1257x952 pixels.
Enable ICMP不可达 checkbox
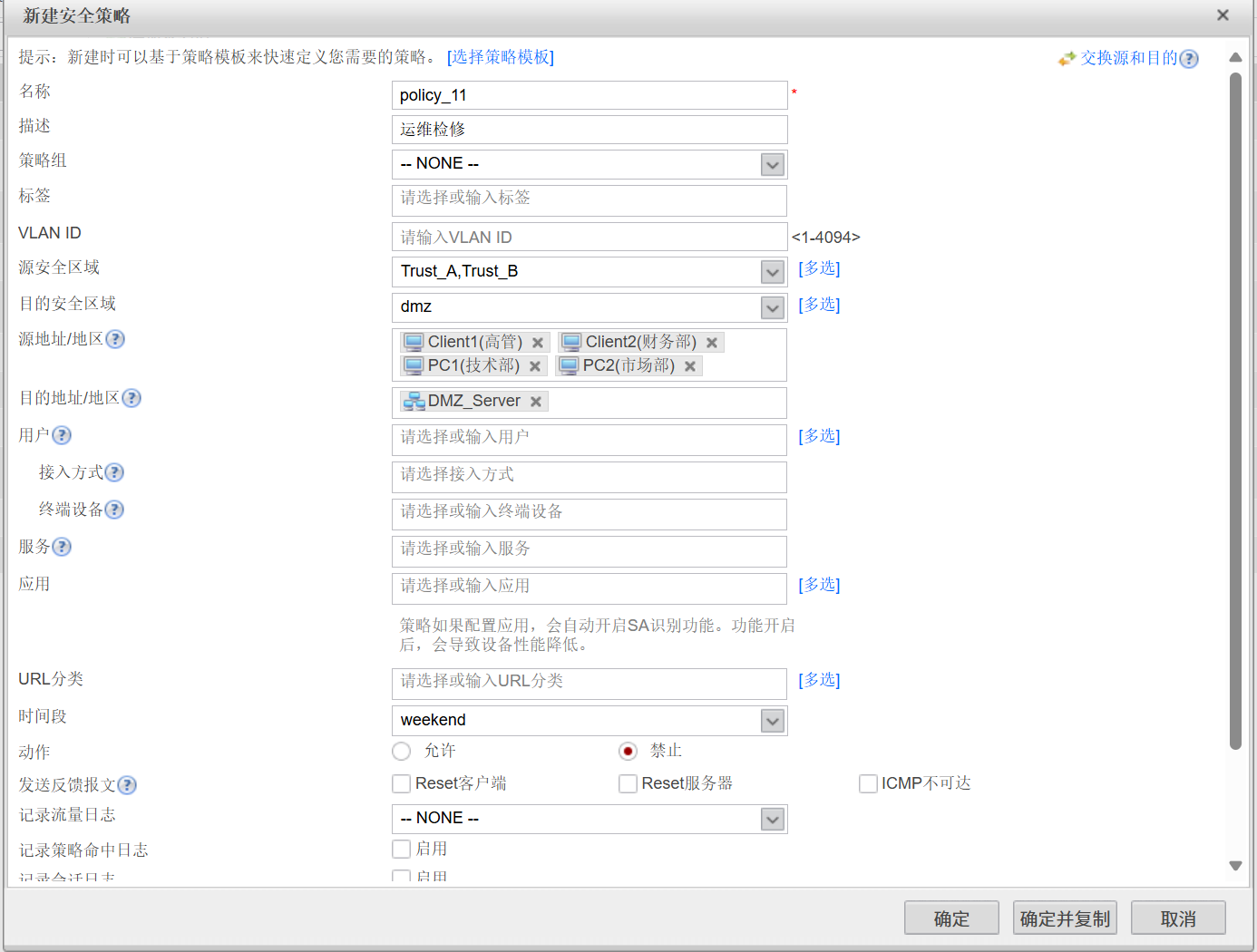[868, 783]
